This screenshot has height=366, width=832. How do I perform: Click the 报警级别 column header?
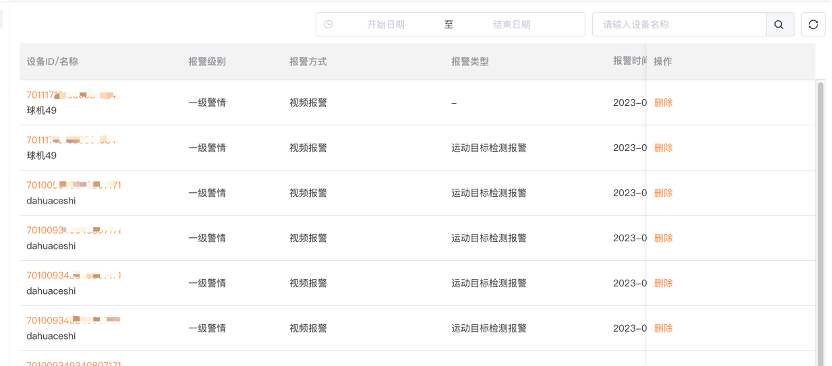tap(207, 62)
